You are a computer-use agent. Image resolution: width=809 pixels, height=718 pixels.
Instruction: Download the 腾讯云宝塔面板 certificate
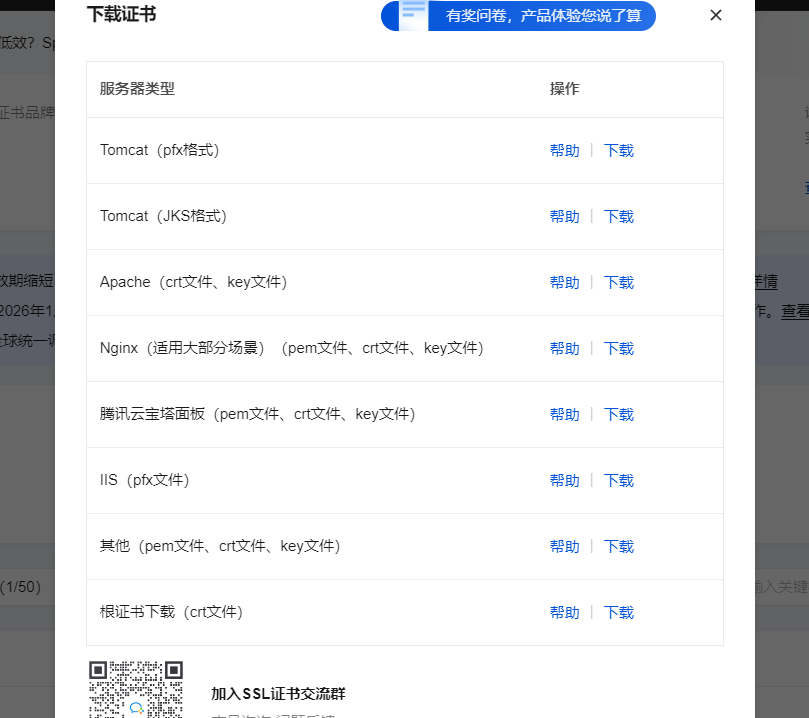pyautogui.click(x=619, y=415)
